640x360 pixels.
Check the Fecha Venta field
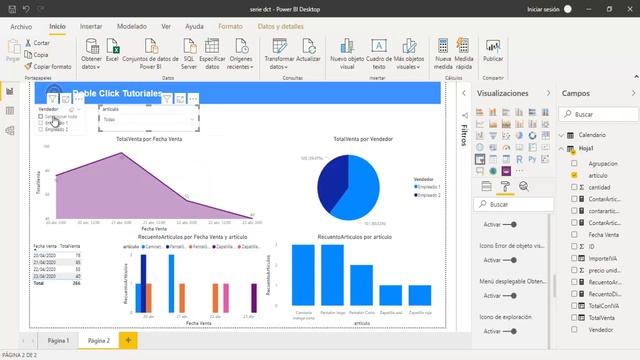pyautogui.click(x=574, y=235)
